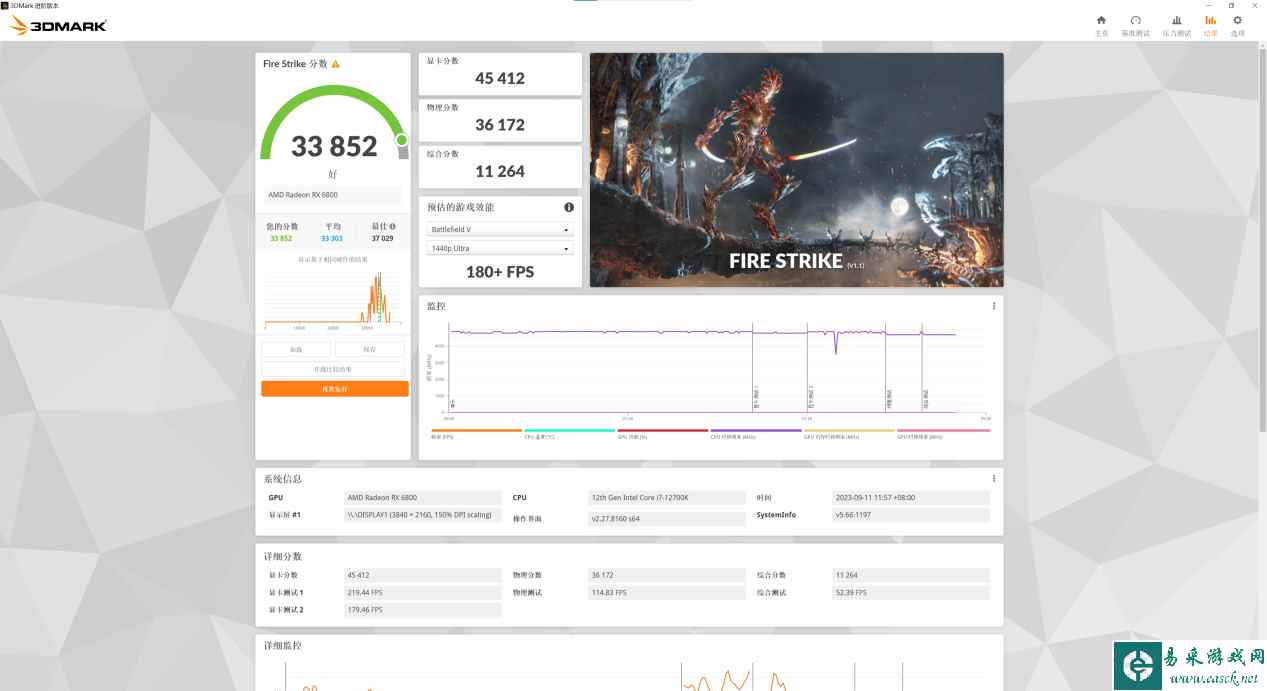The height and width of the screenshot is (691, 1267).
Task: Toggle red GPU load legend
Action: tap(663, 433)
